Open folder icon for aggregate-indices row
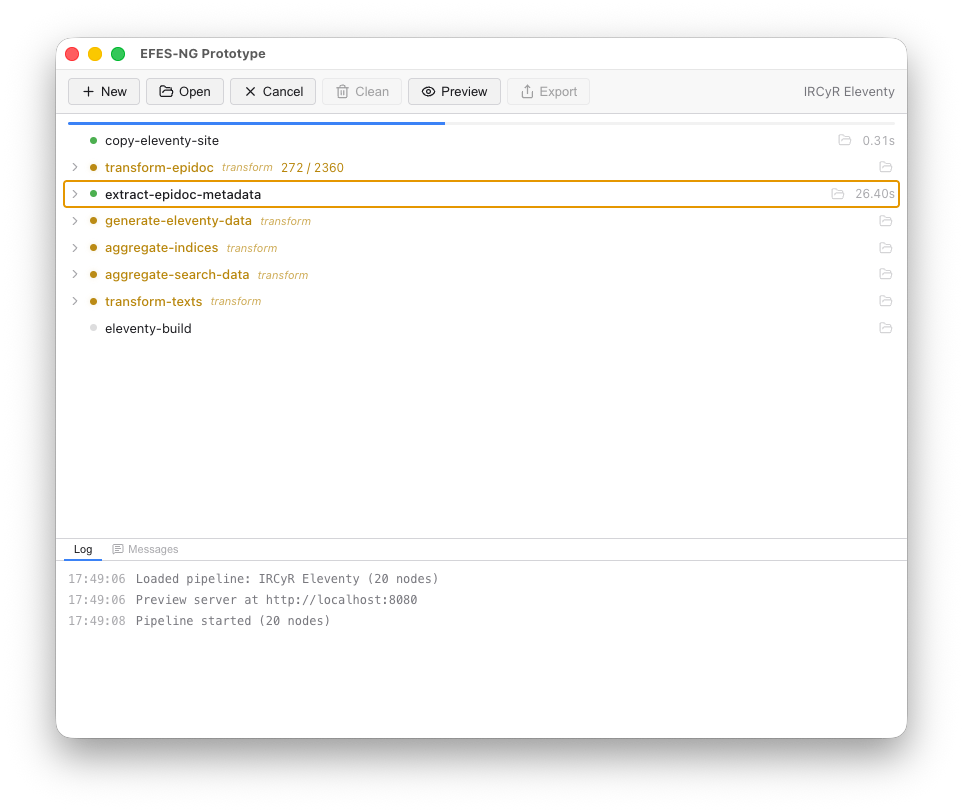 pyautogui.click(x=885, y=248)
